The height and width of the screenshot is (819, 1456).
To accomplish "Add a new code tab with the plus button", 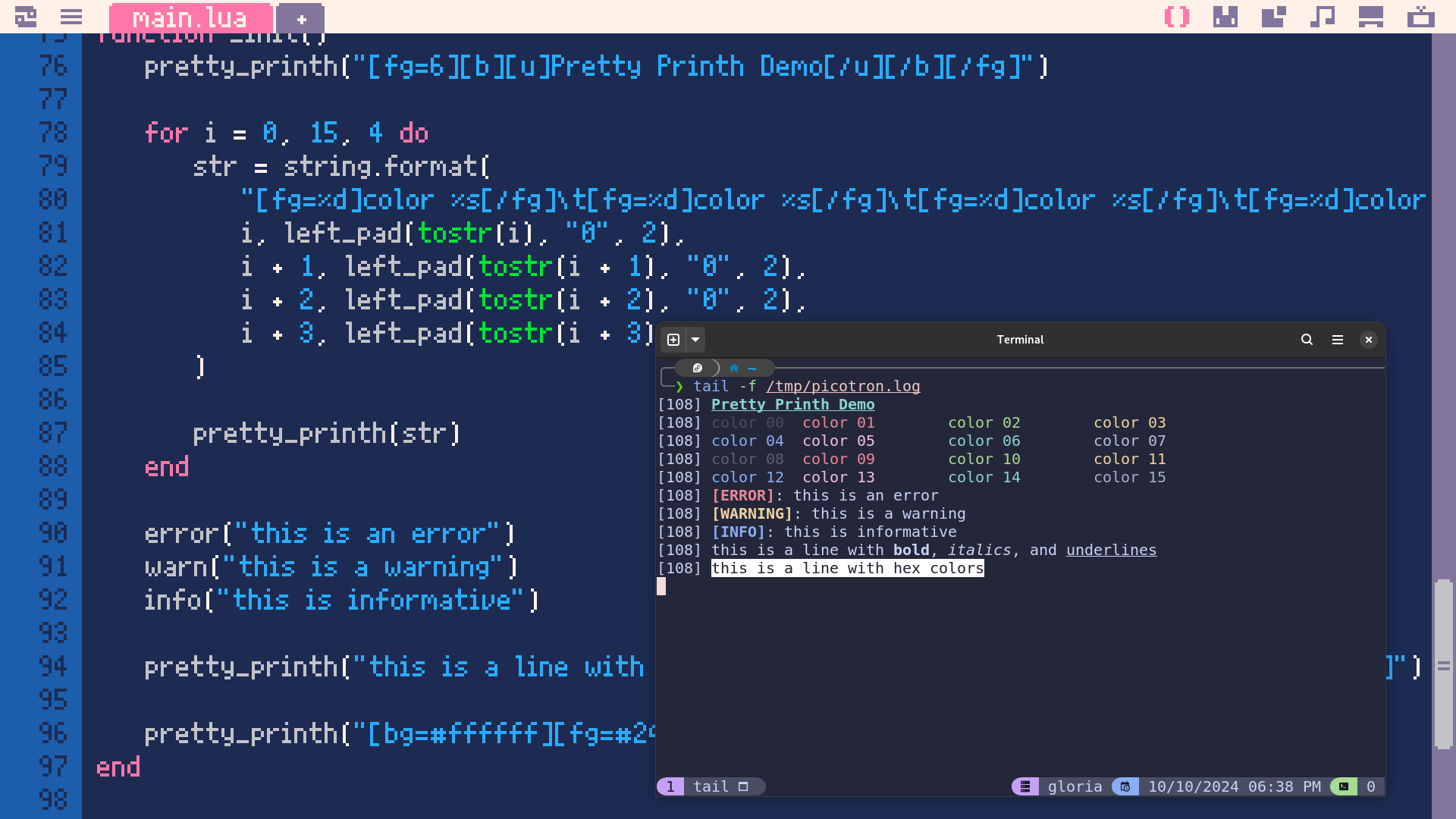I will point(301,19).
